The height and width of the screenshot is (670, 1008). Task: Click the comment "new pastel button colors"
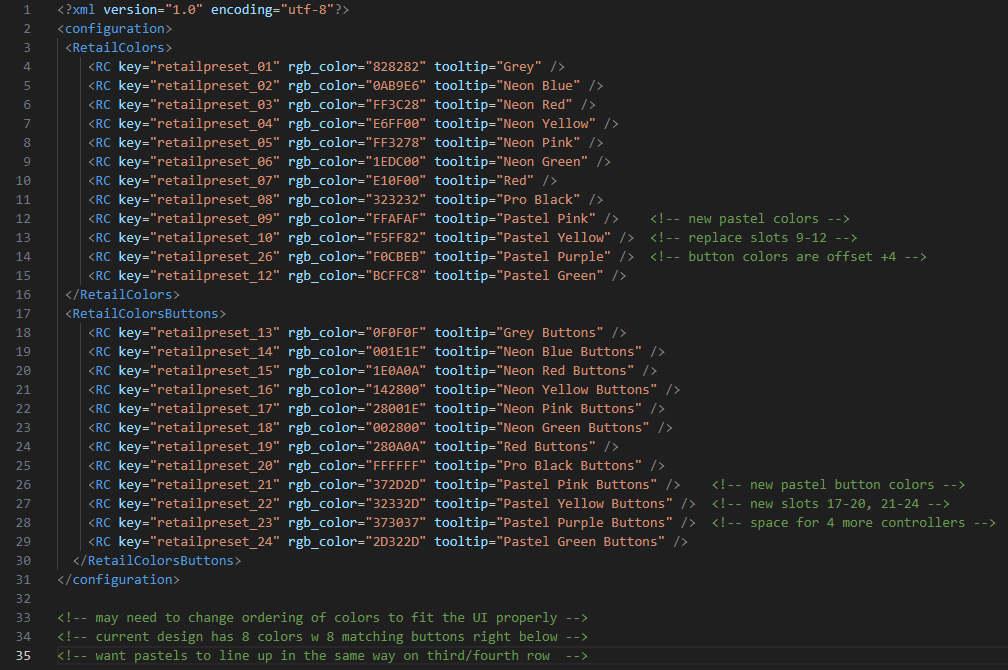pyautogui.click(x=838, y=485)
